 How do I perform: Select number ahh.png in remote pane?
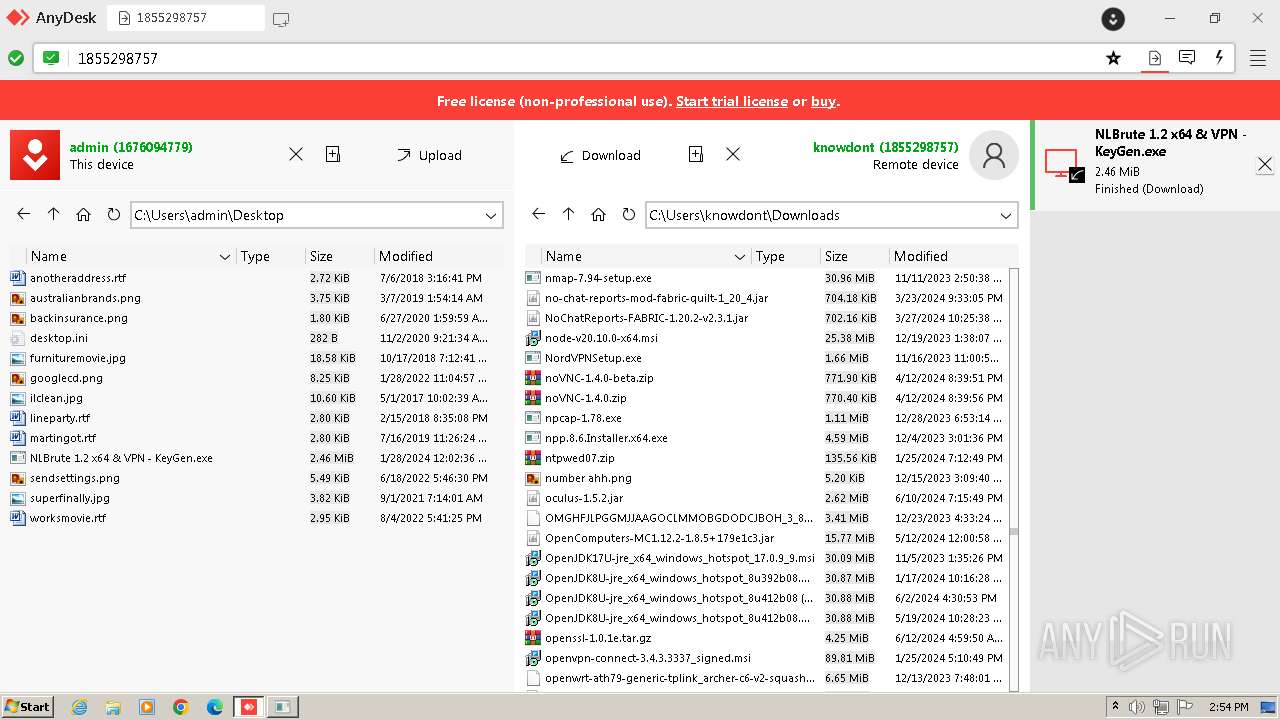588,478
